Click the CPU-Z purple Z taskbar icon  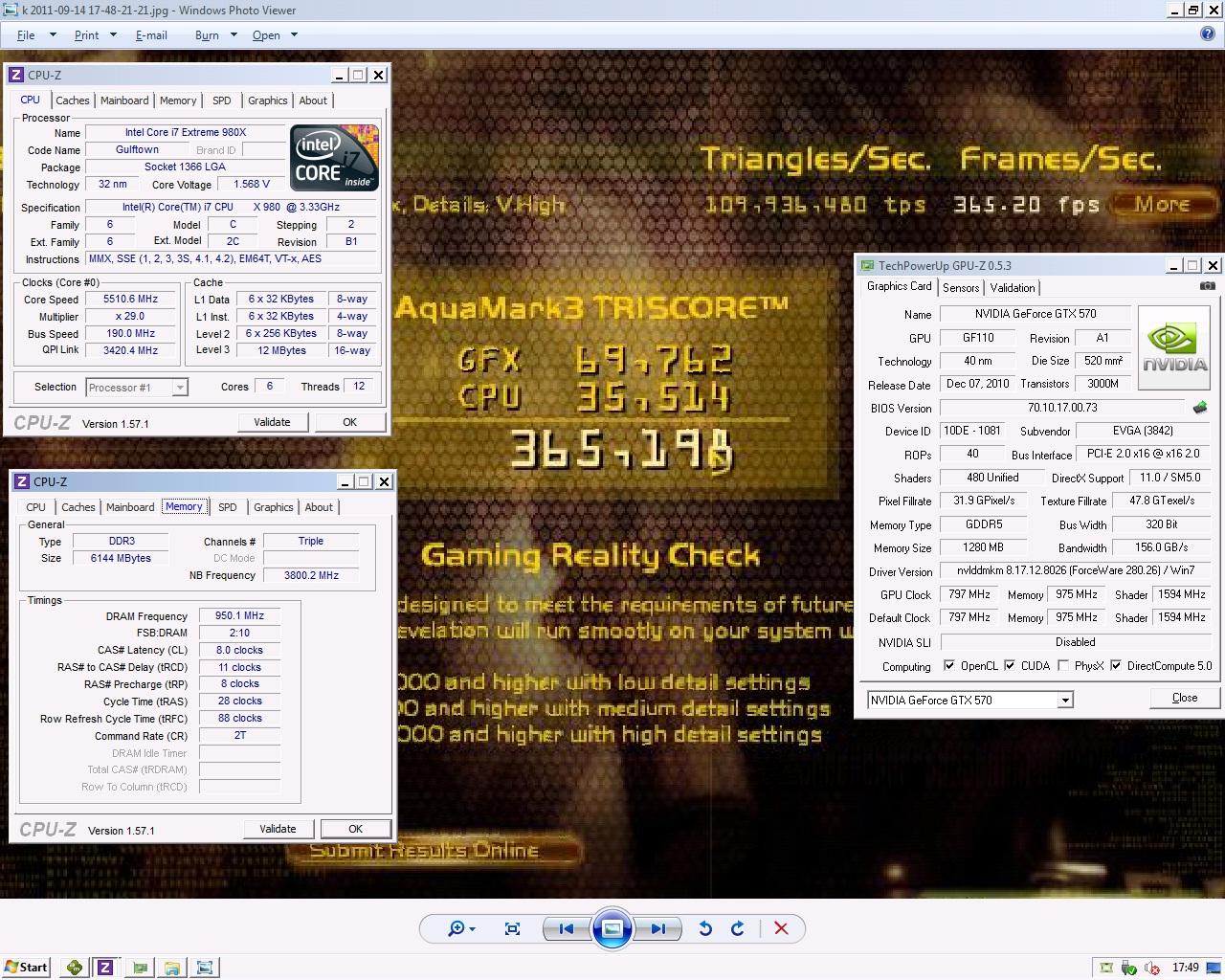coord(105,968)
